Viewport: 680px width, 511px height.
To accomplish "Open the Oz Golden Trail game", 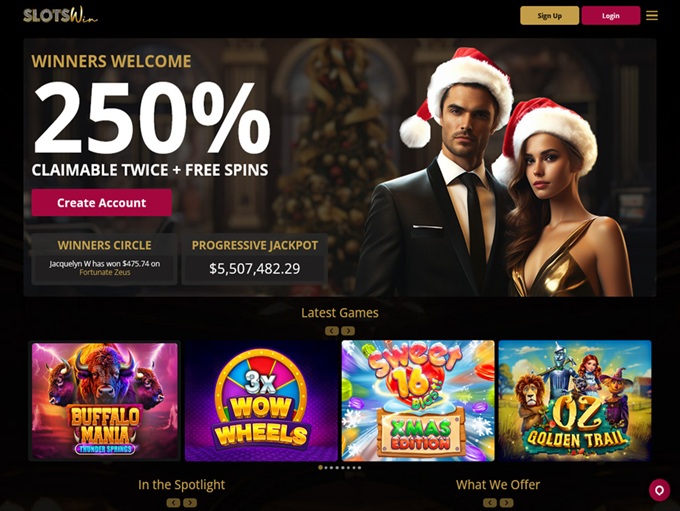I will click(575, 400).
